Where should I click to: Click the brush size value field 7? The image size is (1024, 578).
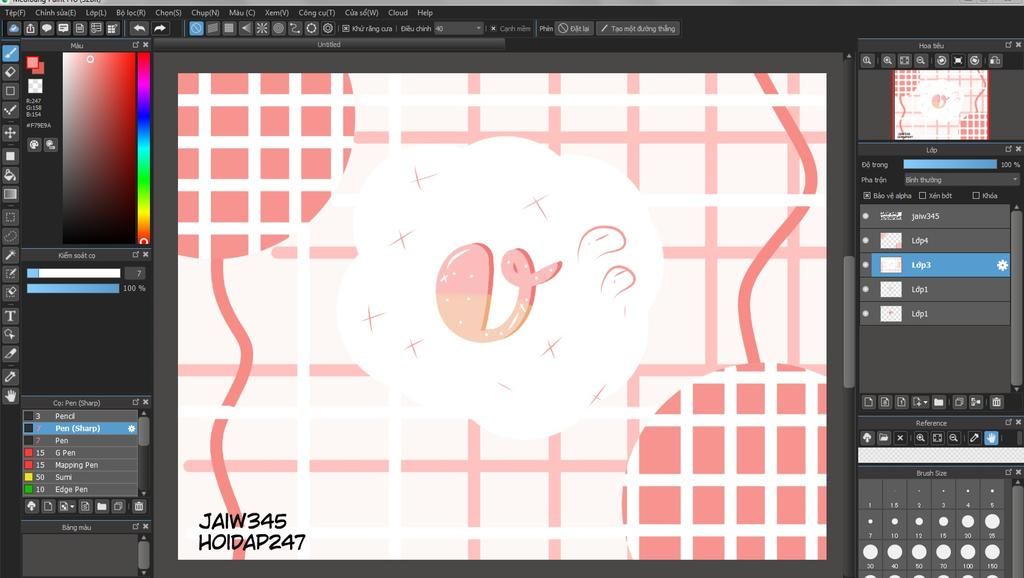135,273
